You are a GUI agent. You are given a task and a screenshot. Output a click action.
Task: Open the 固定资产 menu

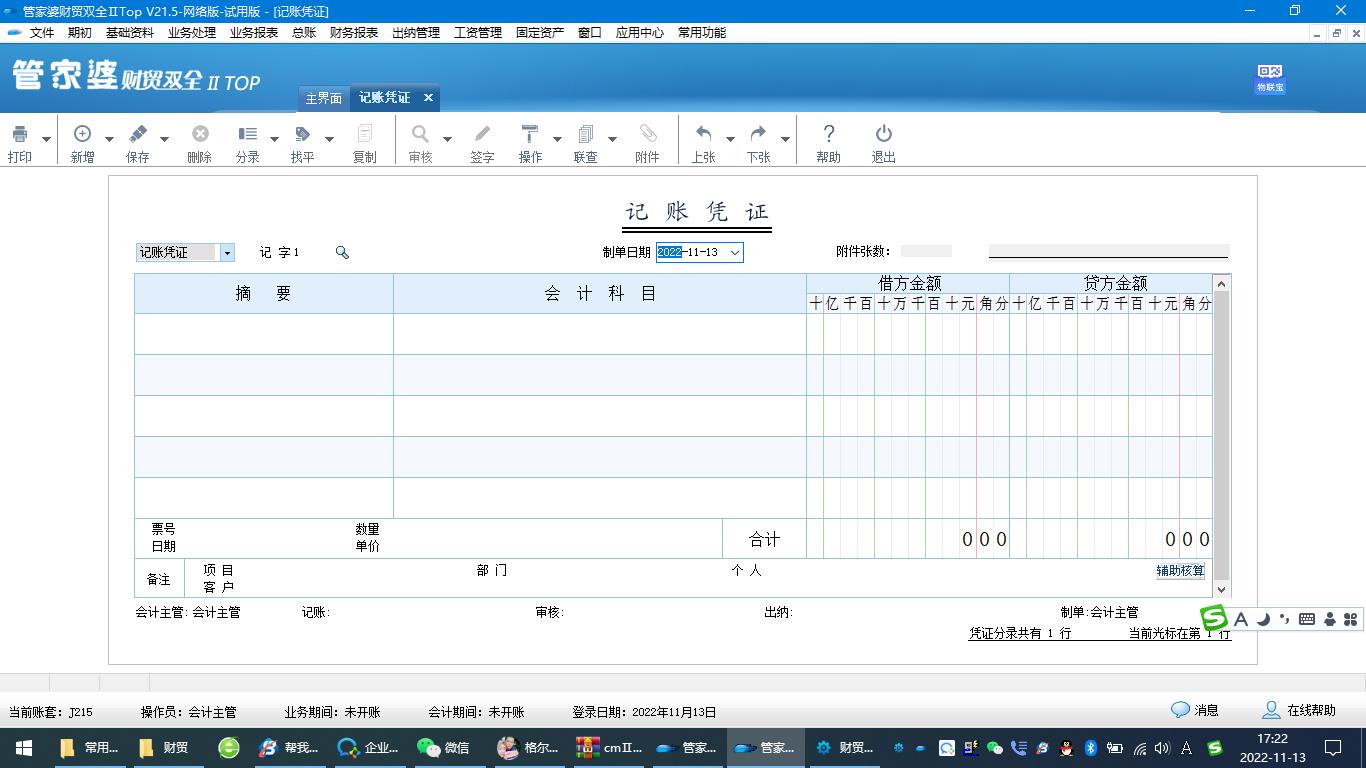[x=540, y=33]
